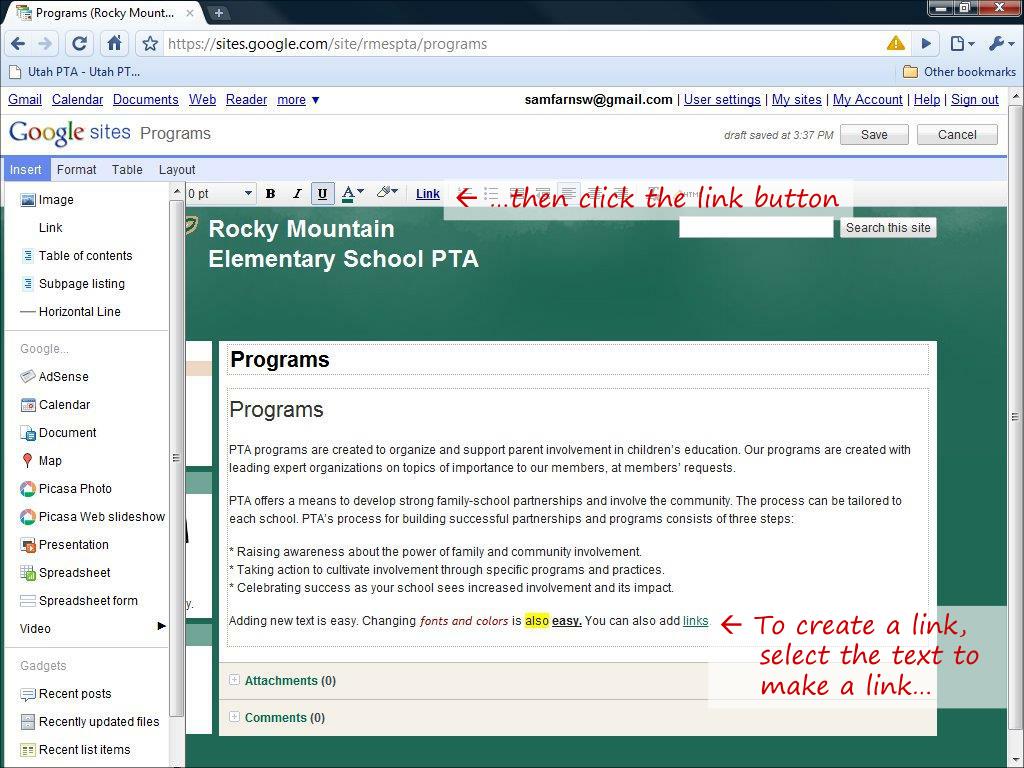Insert a Google Document from menu
The image size is (1024, 768).
(59, 433)
